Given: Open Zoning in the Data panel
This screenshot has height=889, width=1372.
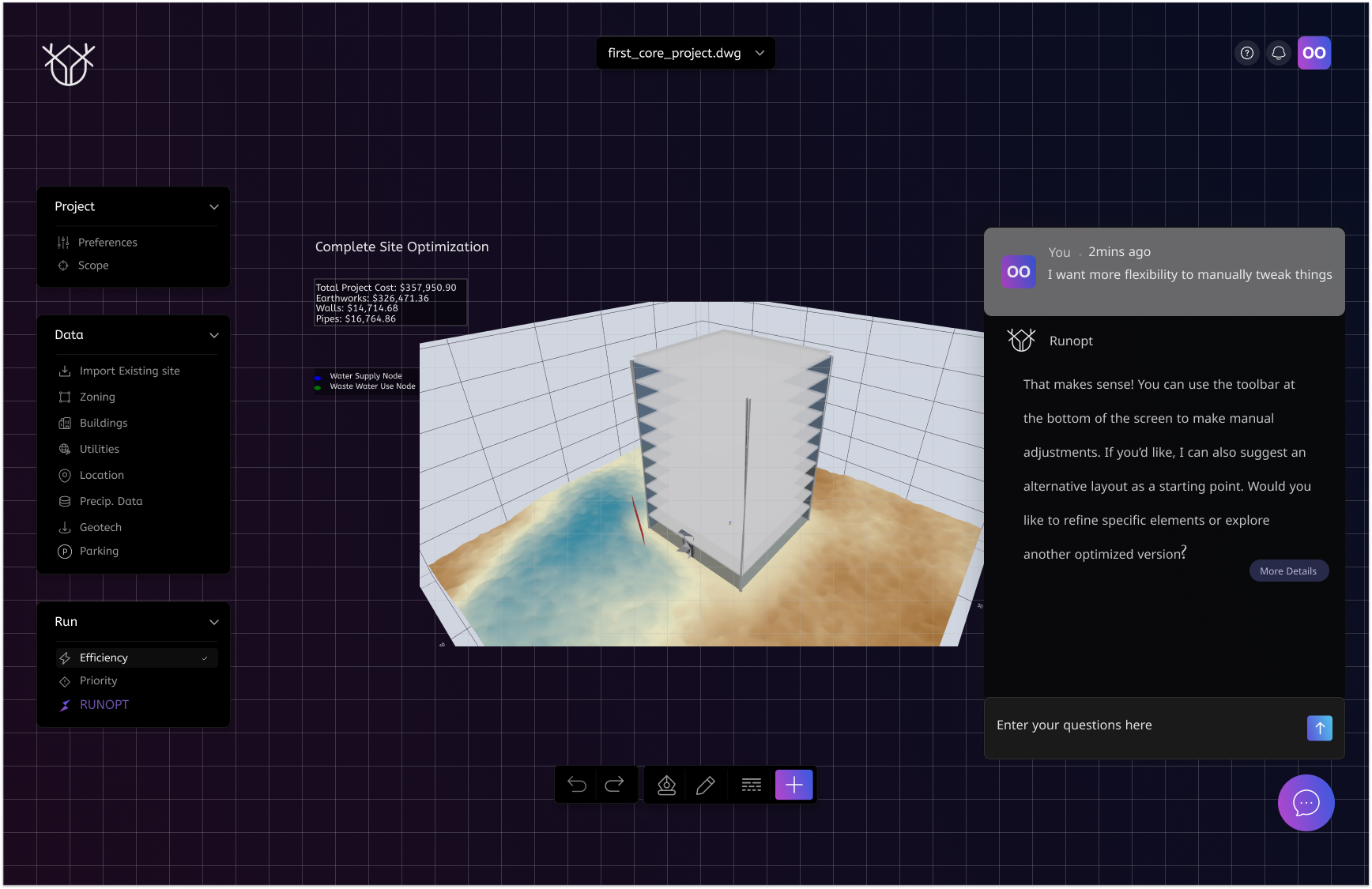Looking at the screenshot, I should coord(97,397).
